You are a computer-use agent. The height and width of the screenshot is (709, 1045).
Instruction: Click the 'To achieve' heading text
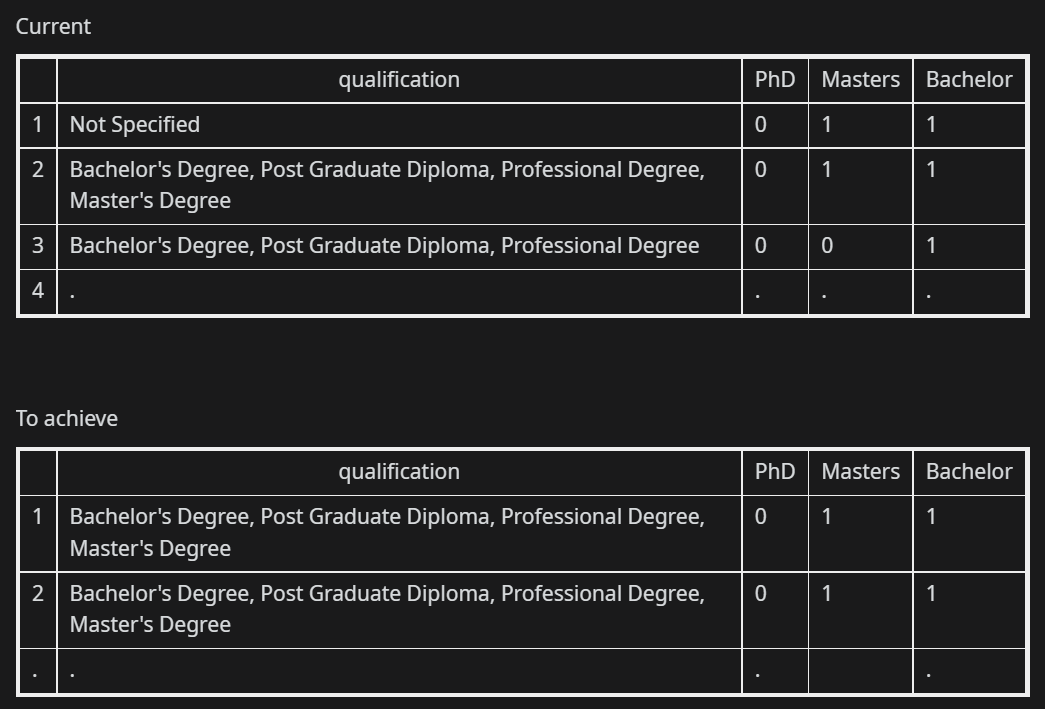click(67, 418)
